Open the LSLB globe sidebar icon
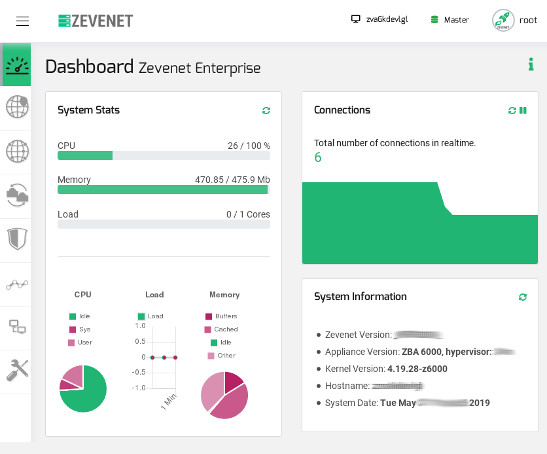The height and width of the screenshot is (454, 547). coord(17,107)
